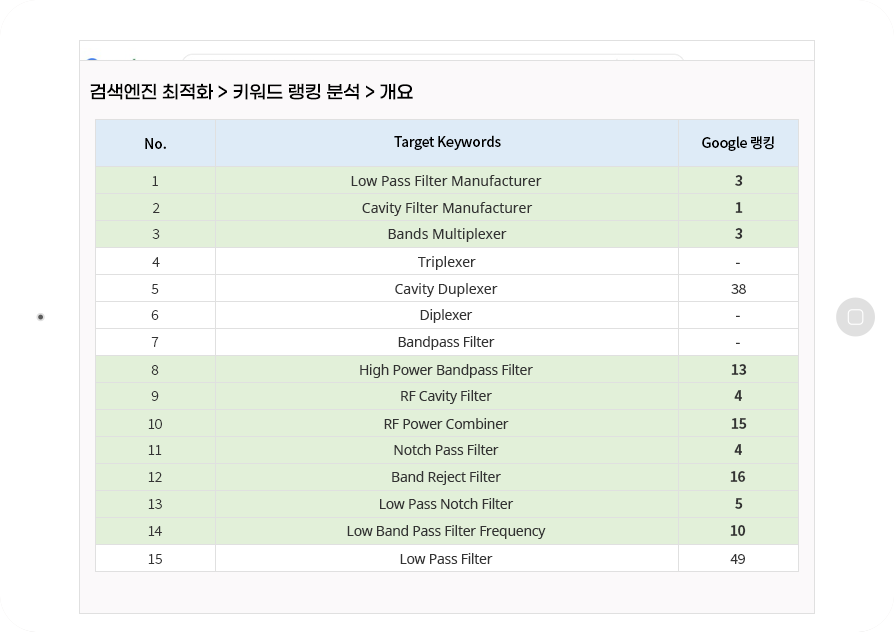The height and width of the screenshot is (632, 894).
Task: Select the 'RF Cavity Filter' keyword
Action: (446, 396)
